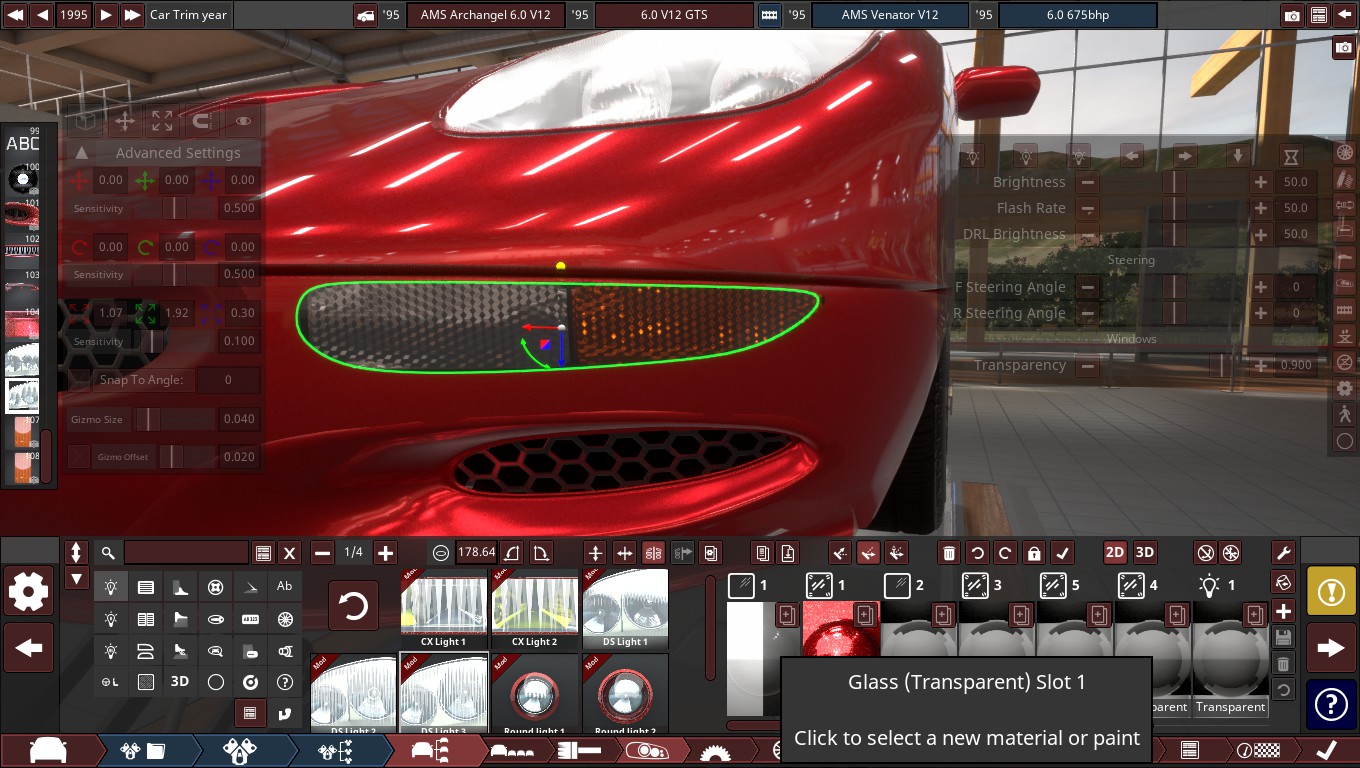Collapse the Advanced Settings panel
This screenshot has width=1360, height=768.
[82, 153]
